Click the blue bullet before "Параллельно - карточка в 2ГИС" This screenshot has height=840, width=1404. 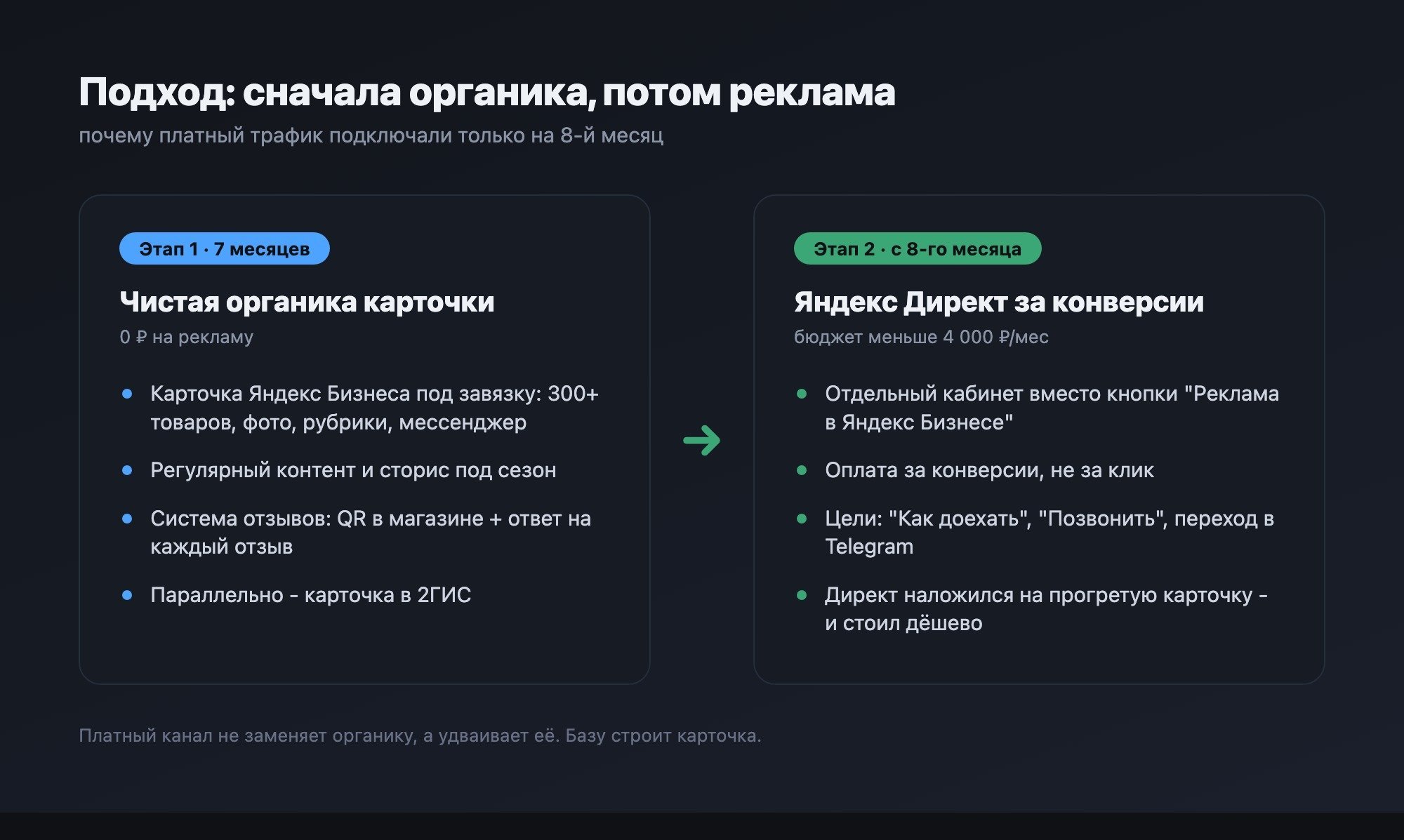pos(127,595)
